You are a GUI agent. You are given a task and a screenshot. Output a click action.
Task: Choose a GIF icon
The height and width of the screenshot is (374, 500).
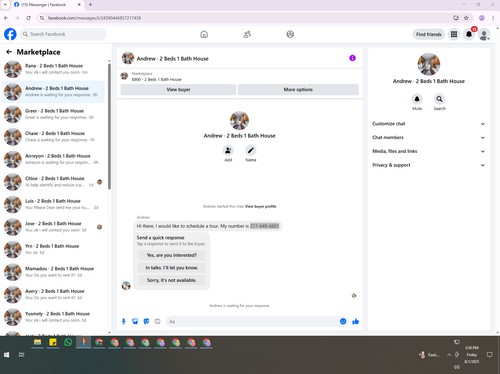coord(157,321)
